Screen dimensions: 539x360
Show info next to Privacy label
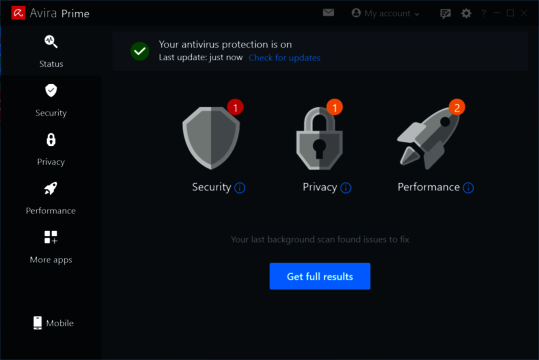[x=345, y=188]
